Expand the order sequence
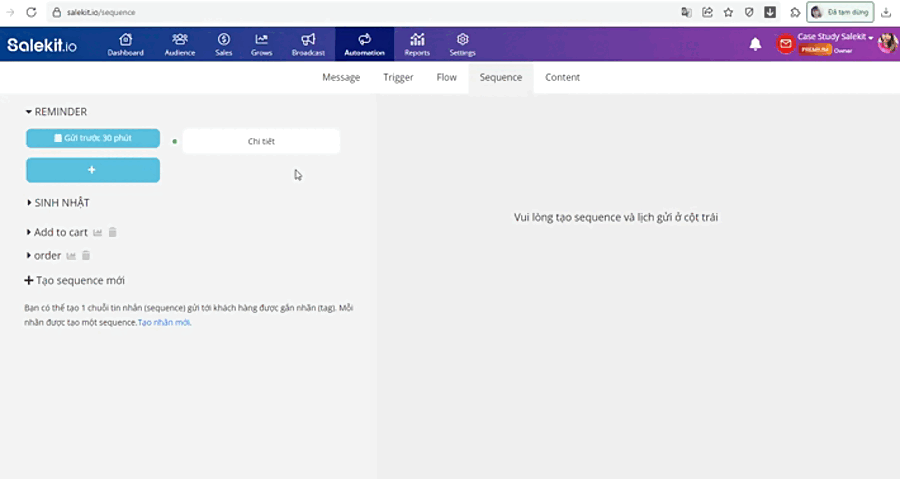The image size is (900, 479). pos(44,256)
